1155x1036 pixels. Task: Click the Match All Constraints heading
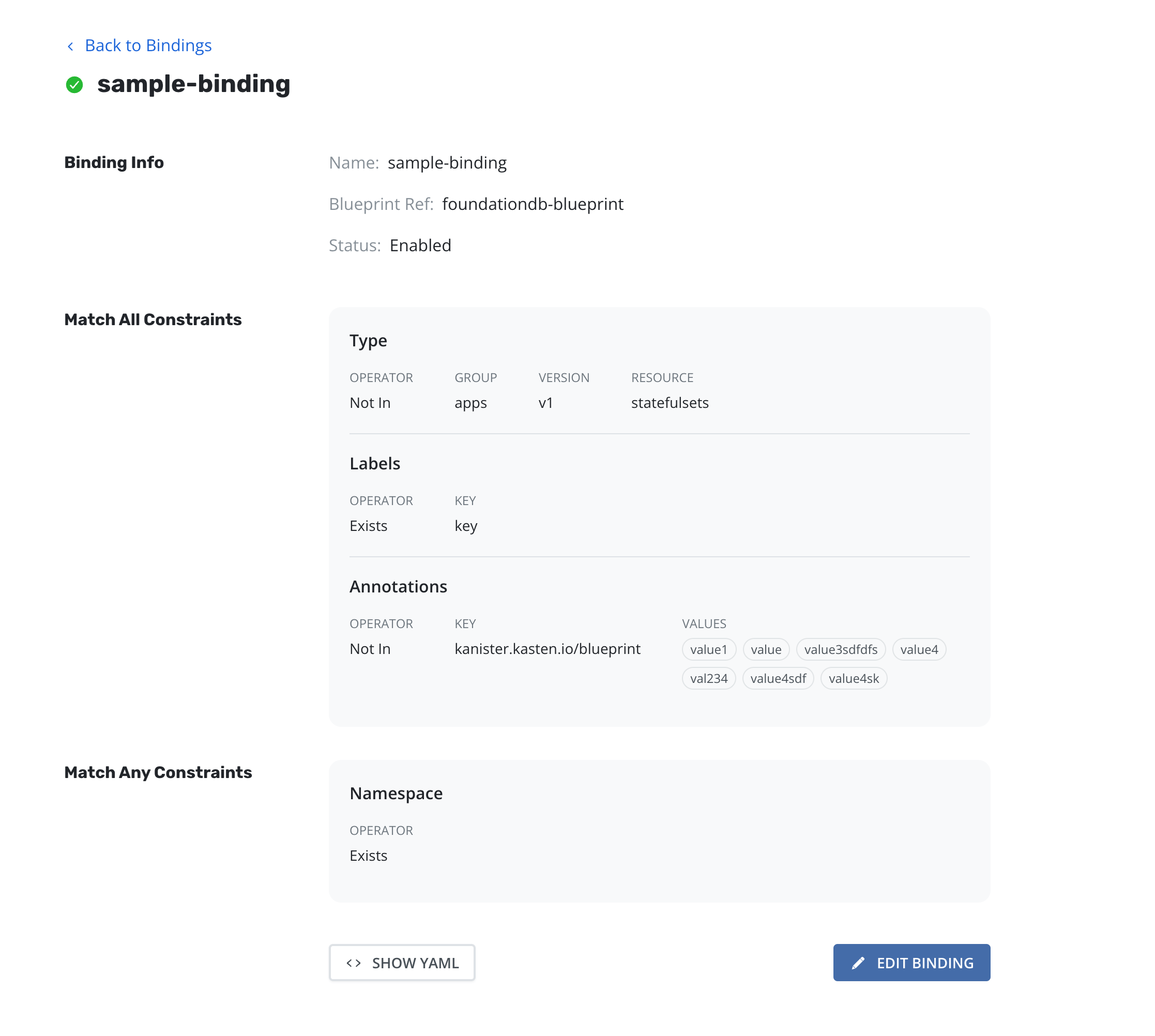pyautogui.click(x=153, y=319)
